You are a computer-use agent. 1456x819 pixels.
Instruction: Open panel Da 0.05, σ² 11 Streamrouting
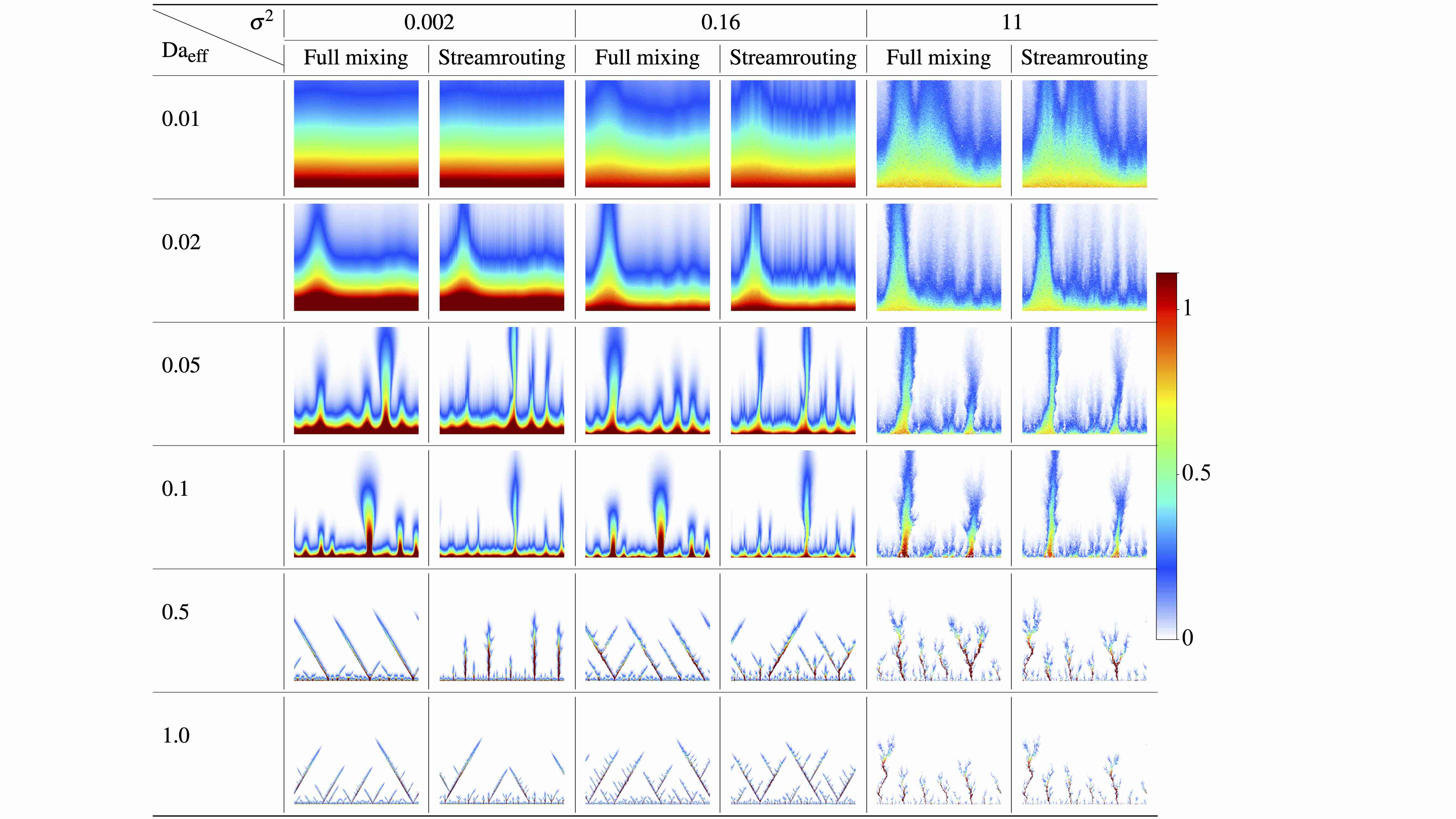1084,380
